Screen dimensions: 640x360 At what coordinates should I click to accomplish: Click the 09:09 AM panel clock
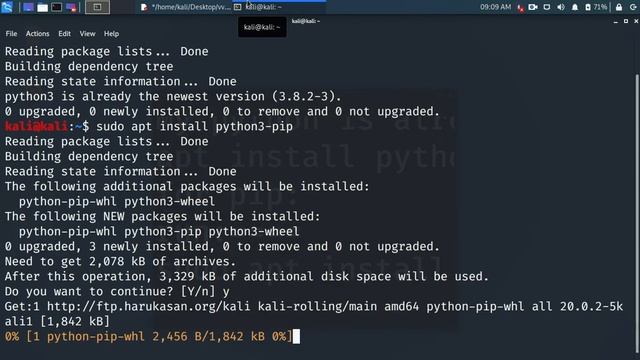pyautogui.click(x=496, y=7)
